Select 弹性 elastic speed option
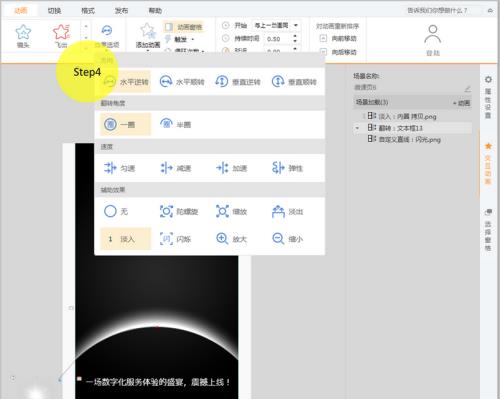The width and height of the screenshot is (500, 399). point(287,168)
